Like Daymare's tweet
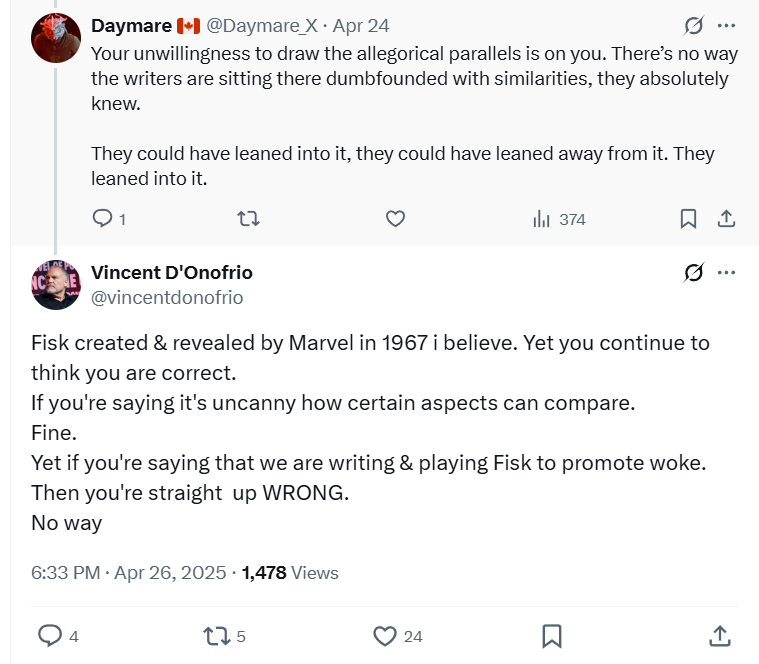Image resolution: width=759 pixels, height=664 pixels. pos(395,219)
